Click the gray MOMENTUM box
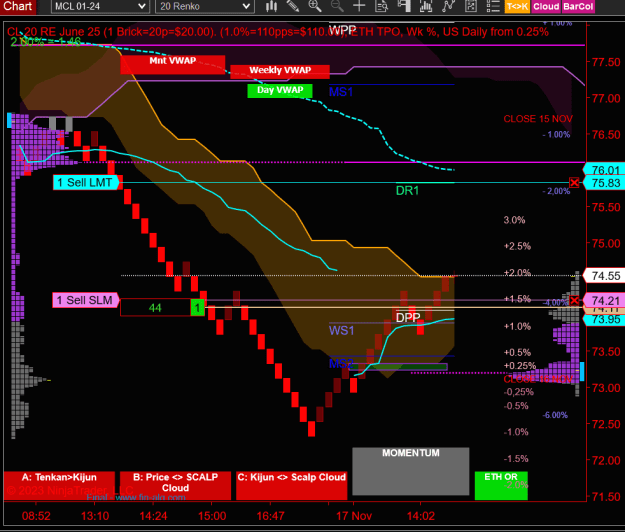Viewport: 625px width, 532px height. [411, 471]
